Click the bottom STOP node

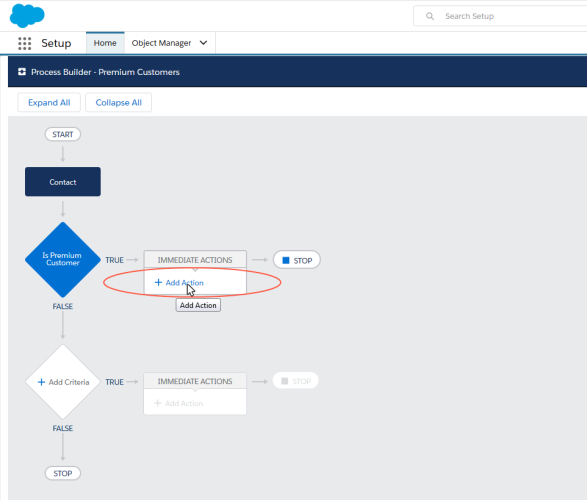tap(63, 473)
